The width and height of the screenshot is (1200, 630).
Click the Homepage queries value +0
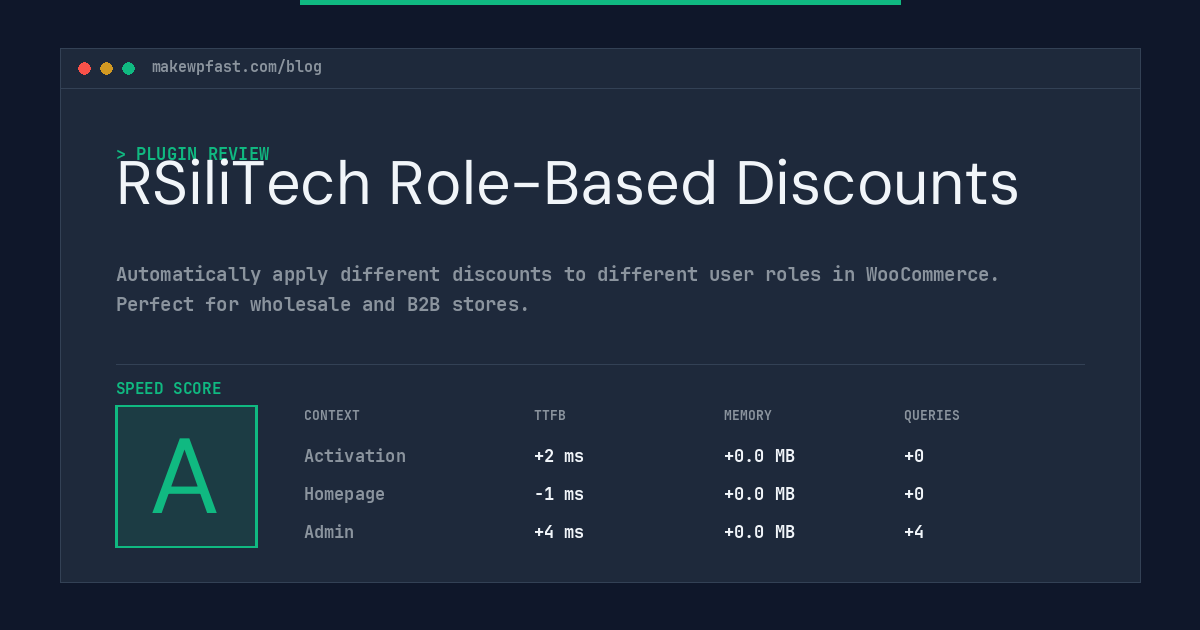914,494
